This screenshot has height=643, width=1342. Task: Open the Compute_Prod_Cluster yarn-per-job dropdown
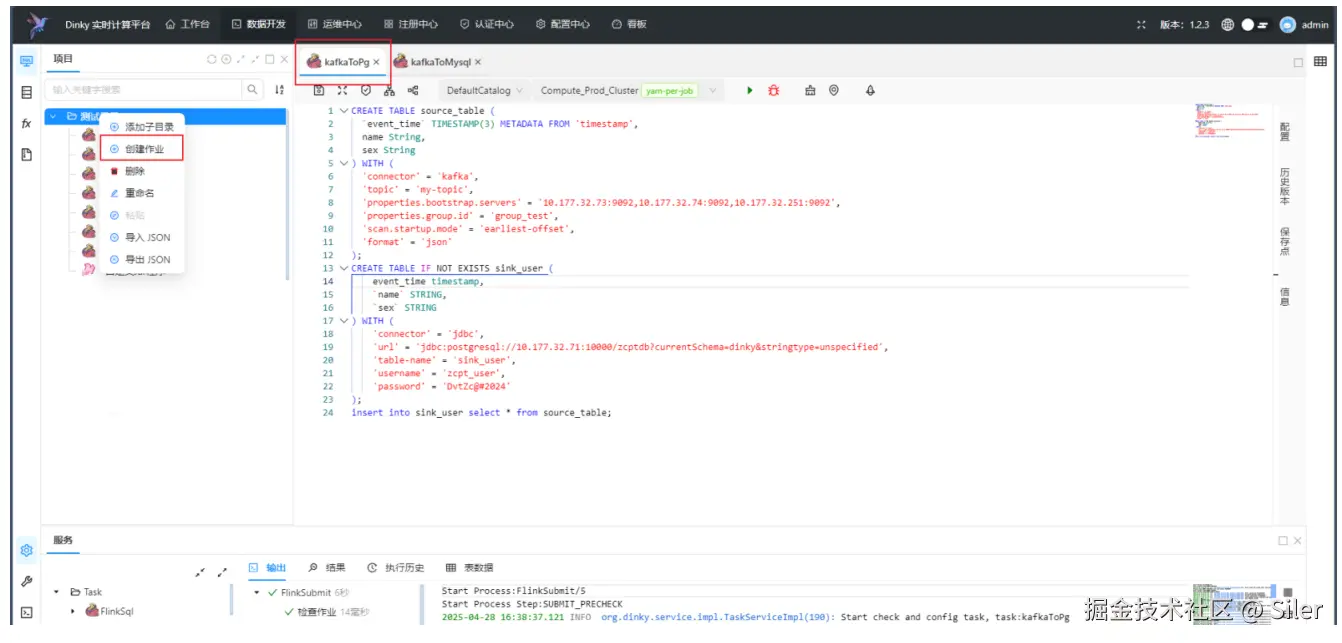coord(630,90)
